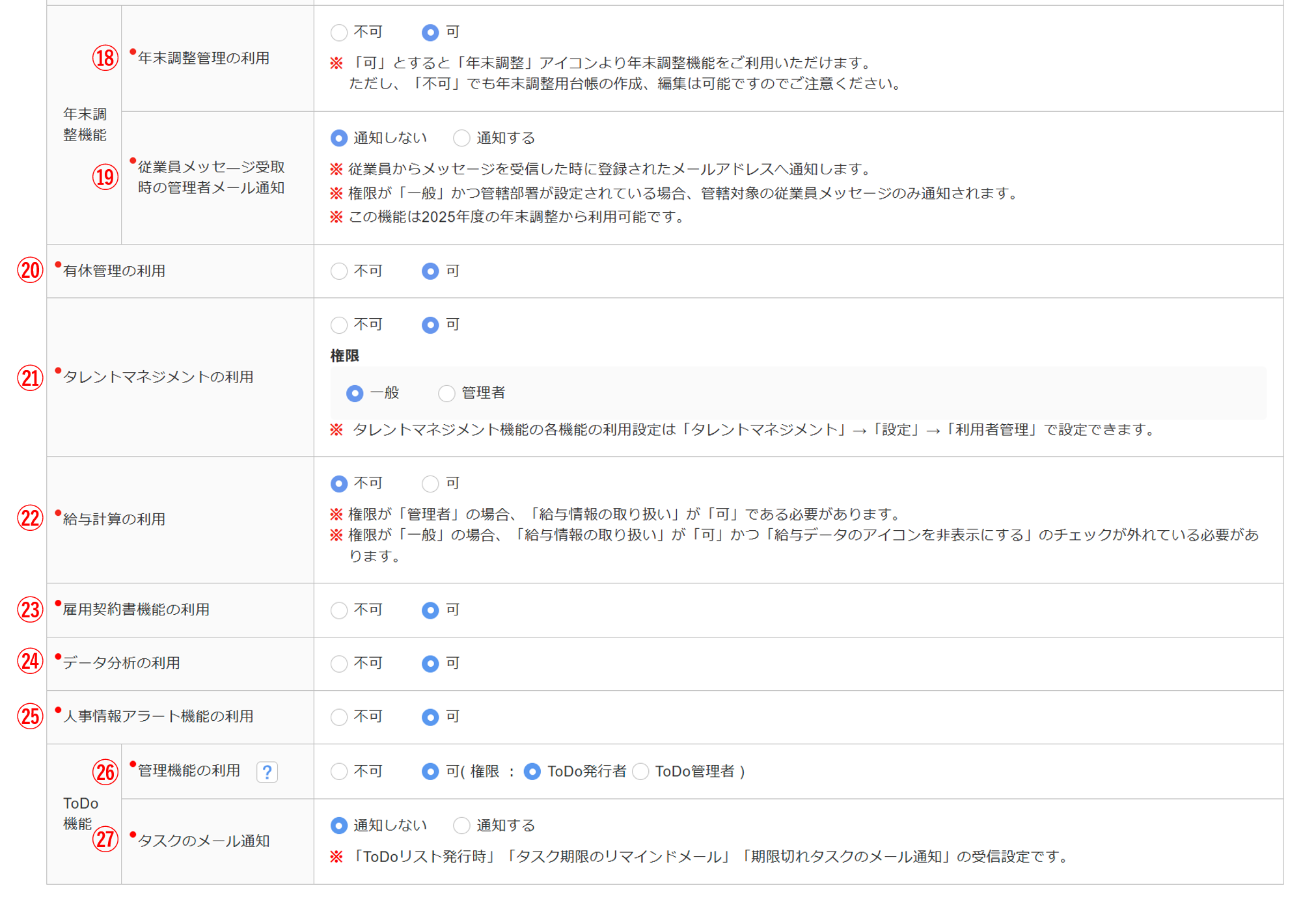
Task: Set ToDo 管理機能の利用 to 不可
Action: tap(338, 772)
